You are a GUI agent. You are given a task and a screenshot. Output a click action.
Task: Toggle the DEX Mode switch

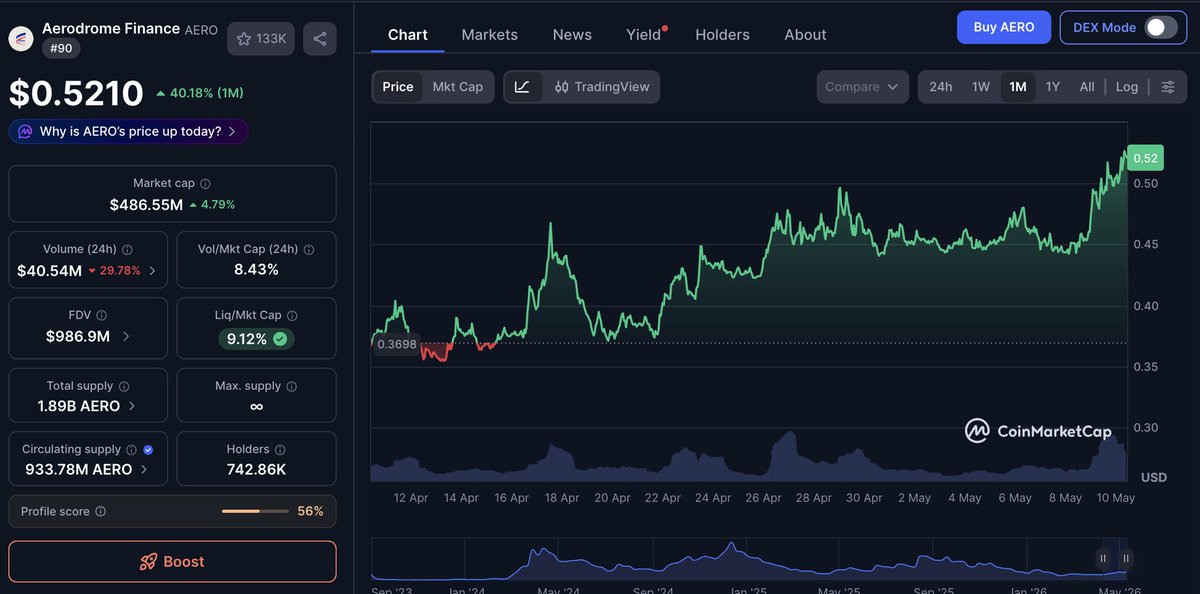pos(1161,28)
